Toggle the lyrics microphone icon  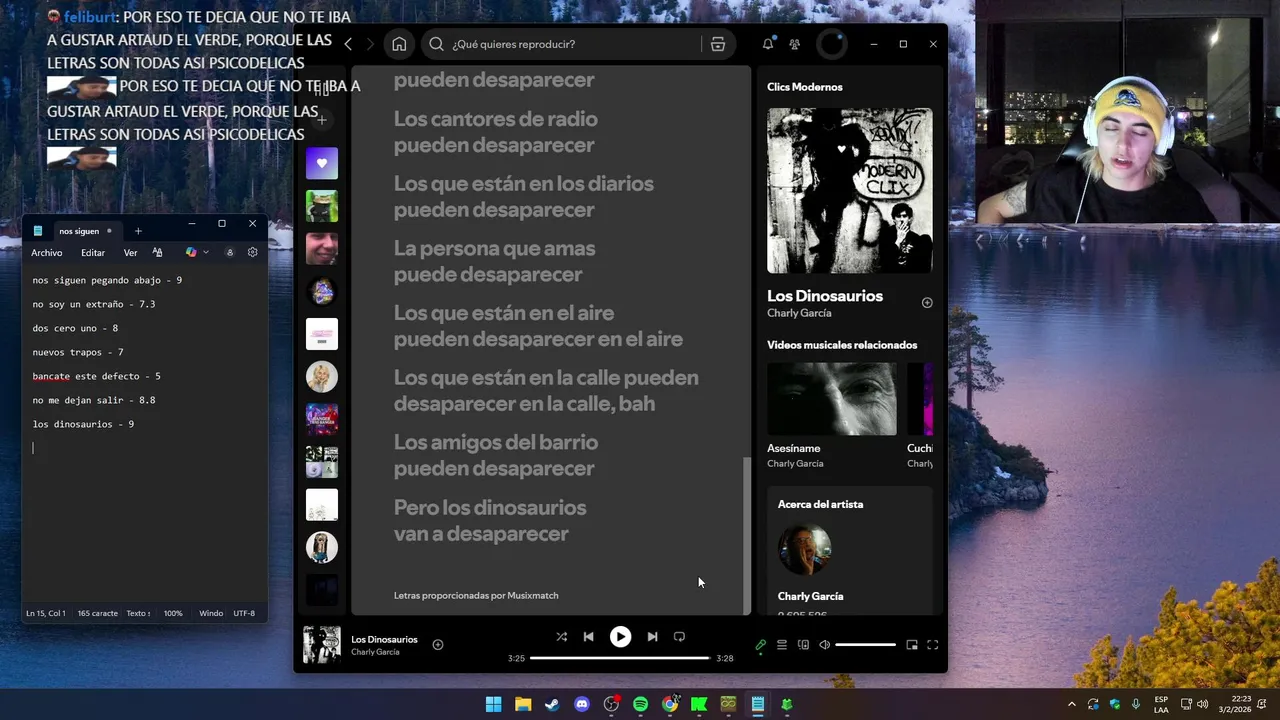click(x=761, y=645)
